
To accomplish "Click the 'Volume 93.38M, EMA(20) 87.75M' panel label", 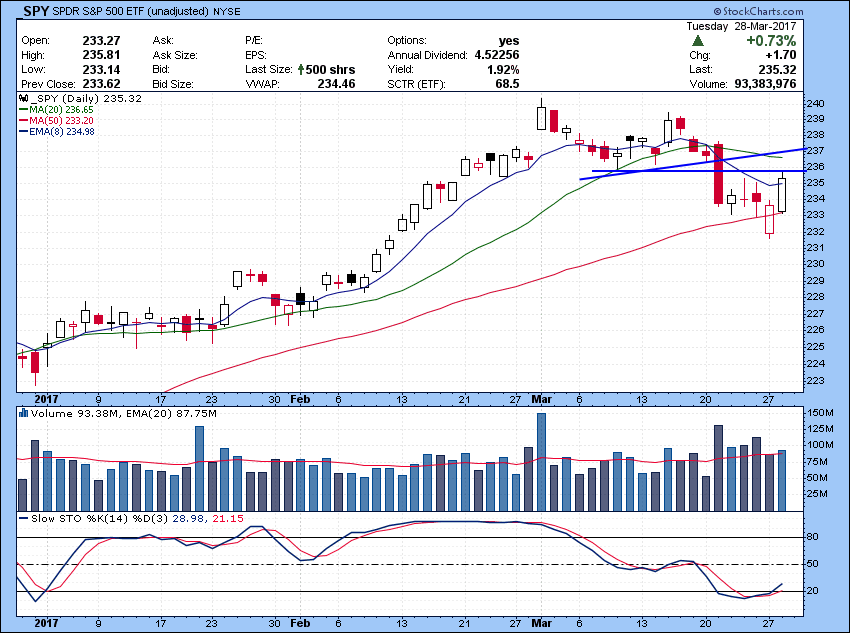I will (124, 414).
